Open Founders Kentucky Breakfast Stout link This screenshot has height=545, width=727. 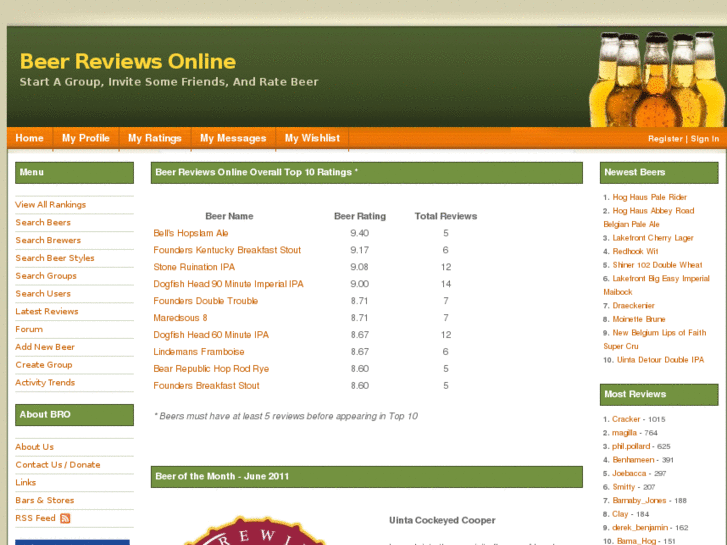(227, 250)
